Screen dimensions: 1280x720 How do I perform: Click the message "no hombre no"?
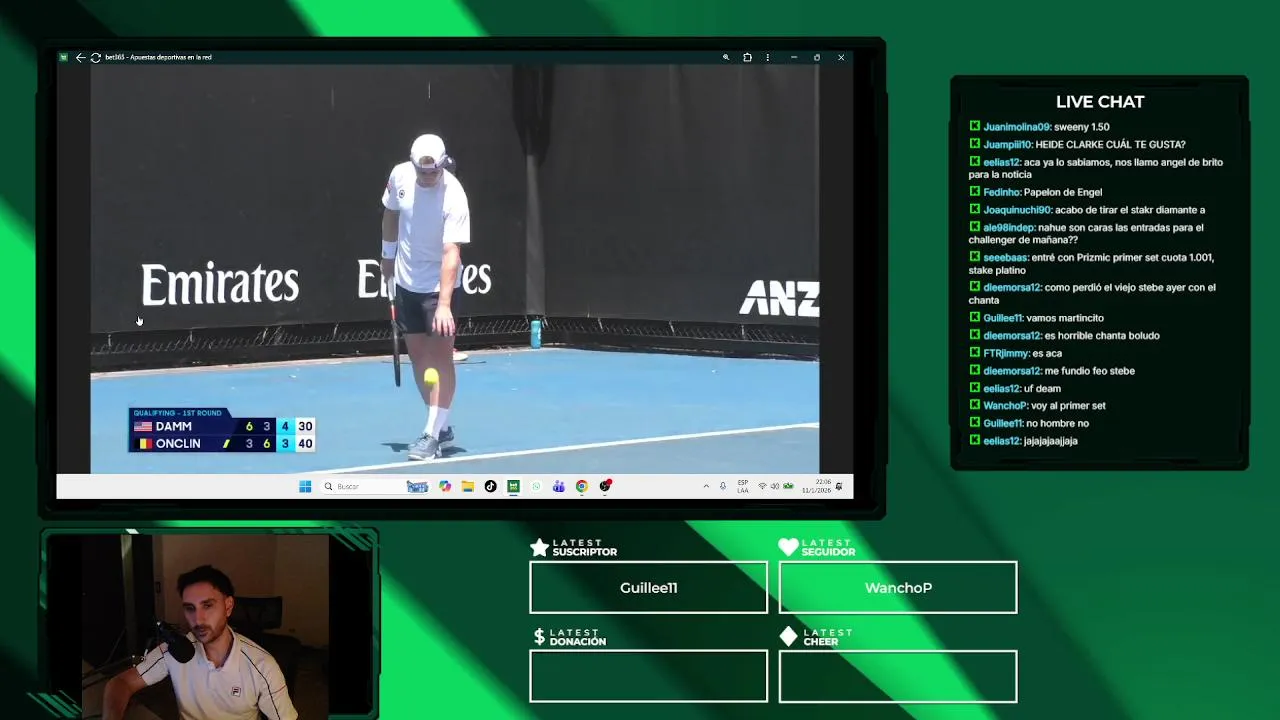tap(1057, 423)
